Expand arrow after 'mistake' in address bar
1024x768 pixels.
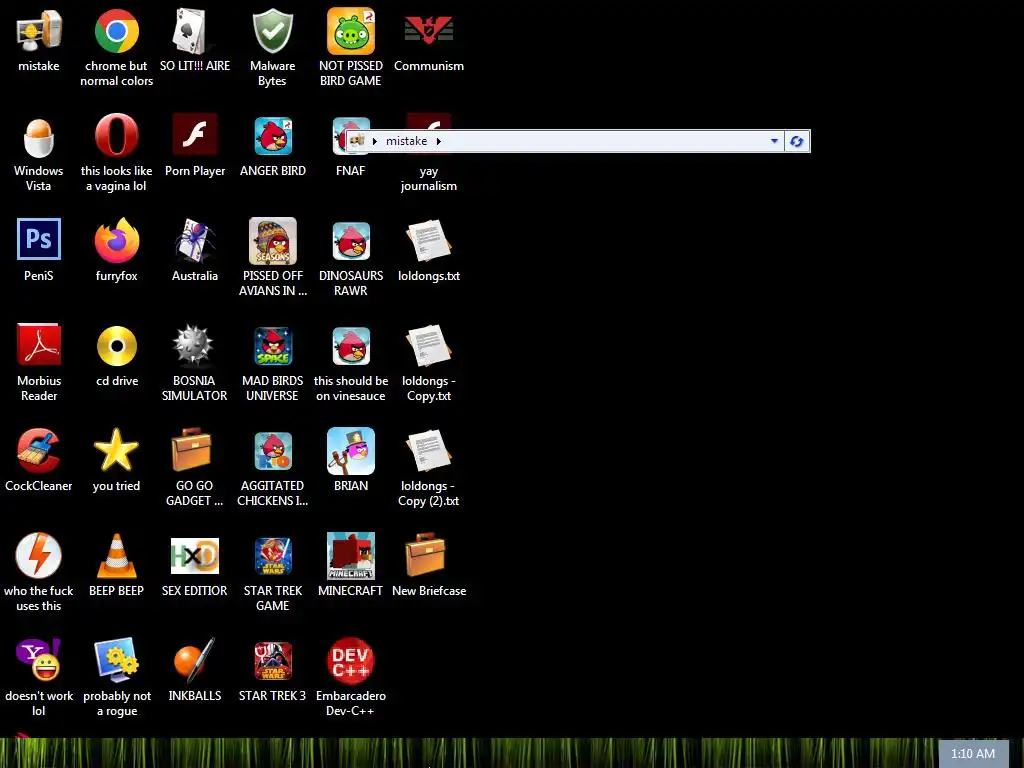point(439,141)
